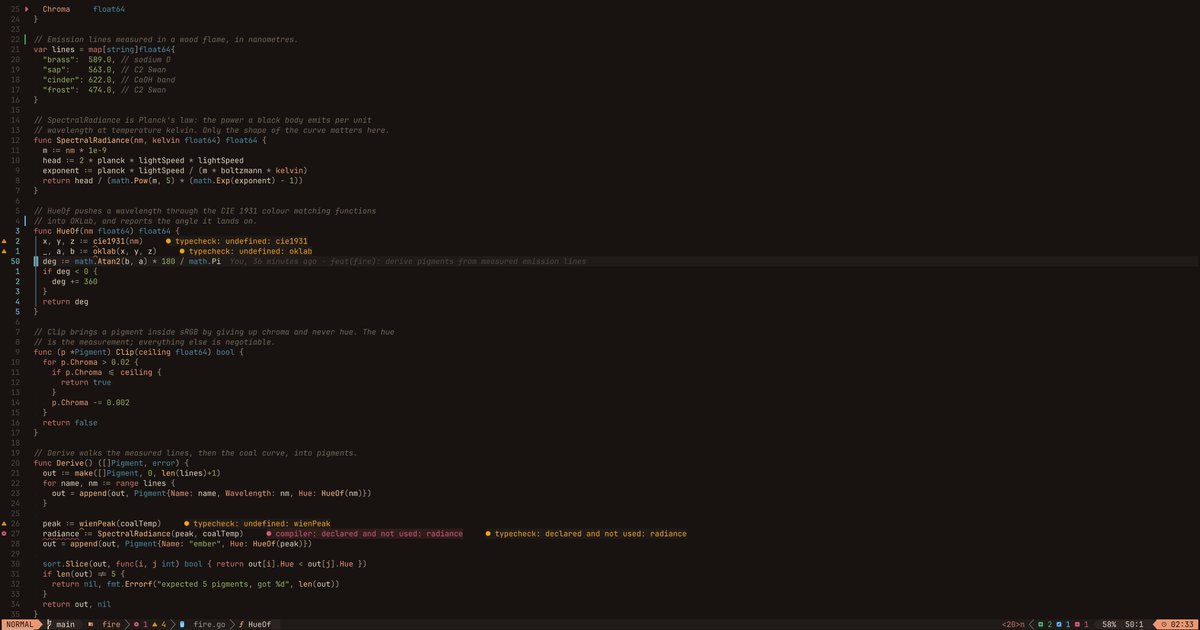The image size is (1200, 630).
Task: Click the red dot before 'compiler: declared'
Action: tap(269, 534)
